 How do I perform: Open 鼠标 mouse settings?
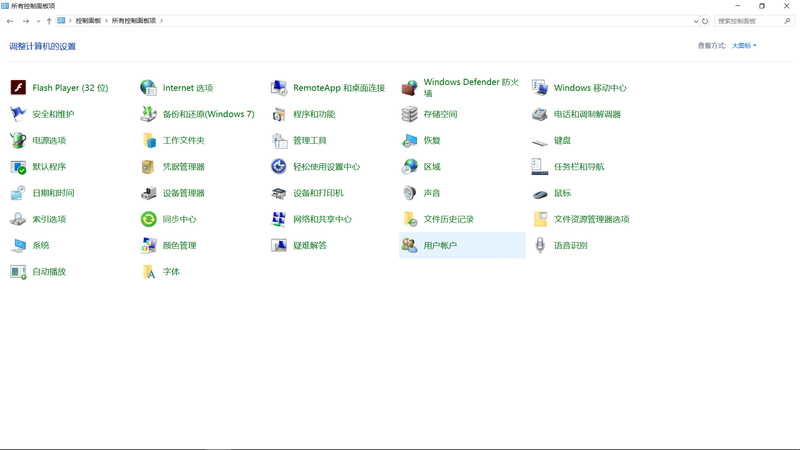pyautogui.click(x=562, y=193)
